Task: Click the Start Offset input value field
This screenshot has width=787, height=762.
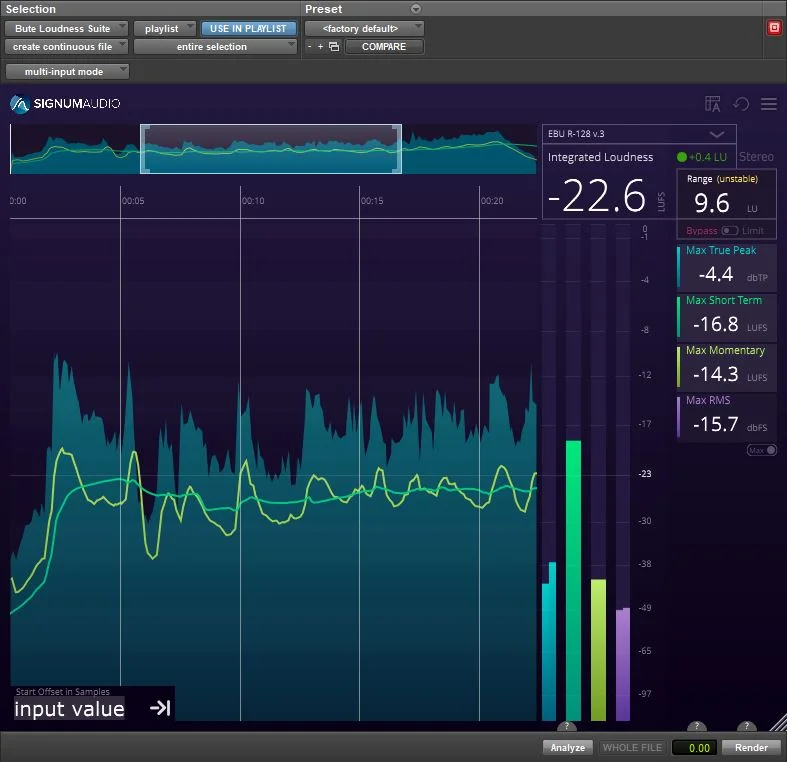Action: [69, 709]
